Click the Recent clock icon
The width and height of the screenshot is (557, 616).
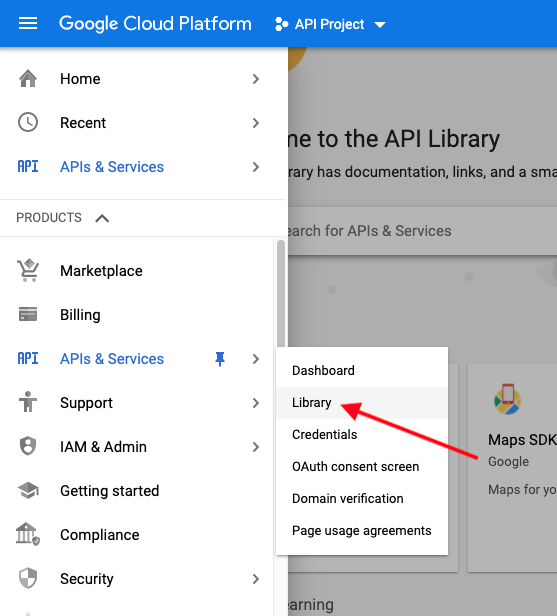pos(28,123)
